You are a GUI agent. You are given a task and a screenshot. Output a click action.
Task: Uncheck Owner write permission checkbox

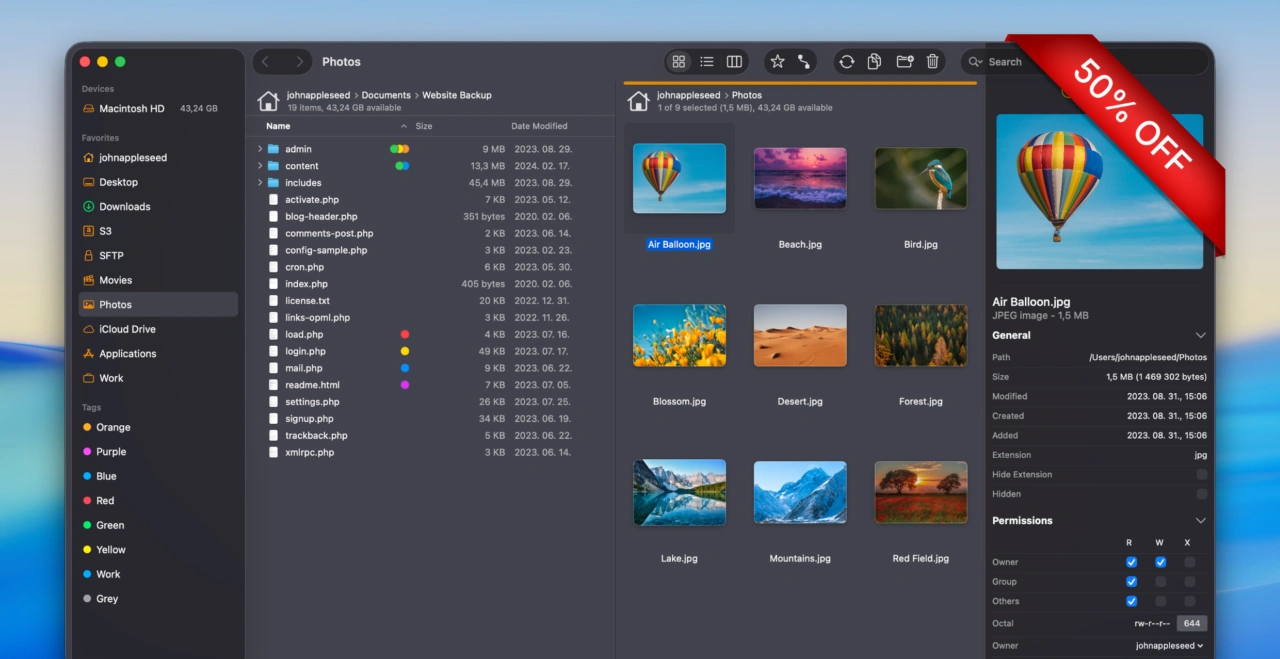1160,562
